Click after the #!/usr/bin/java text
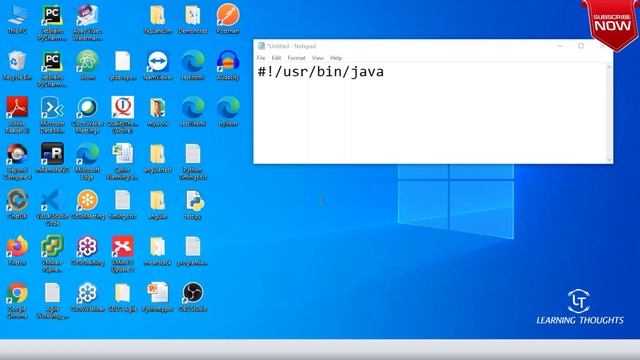Image resolution: width=640 pixels, height=360 pixels. (385, 72)
